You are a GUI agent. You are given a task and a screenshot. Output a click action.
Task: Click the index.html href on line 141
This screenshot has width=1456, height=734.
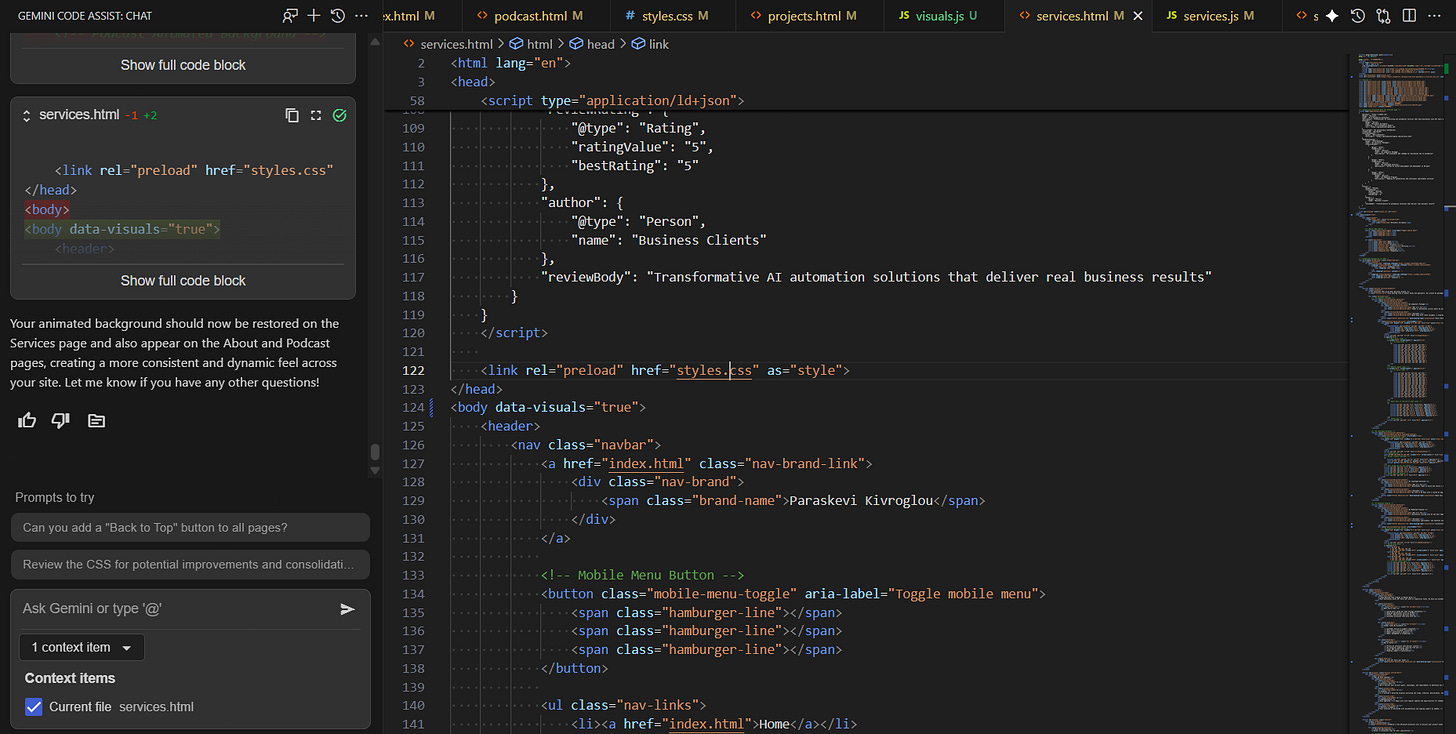(707, 724)
